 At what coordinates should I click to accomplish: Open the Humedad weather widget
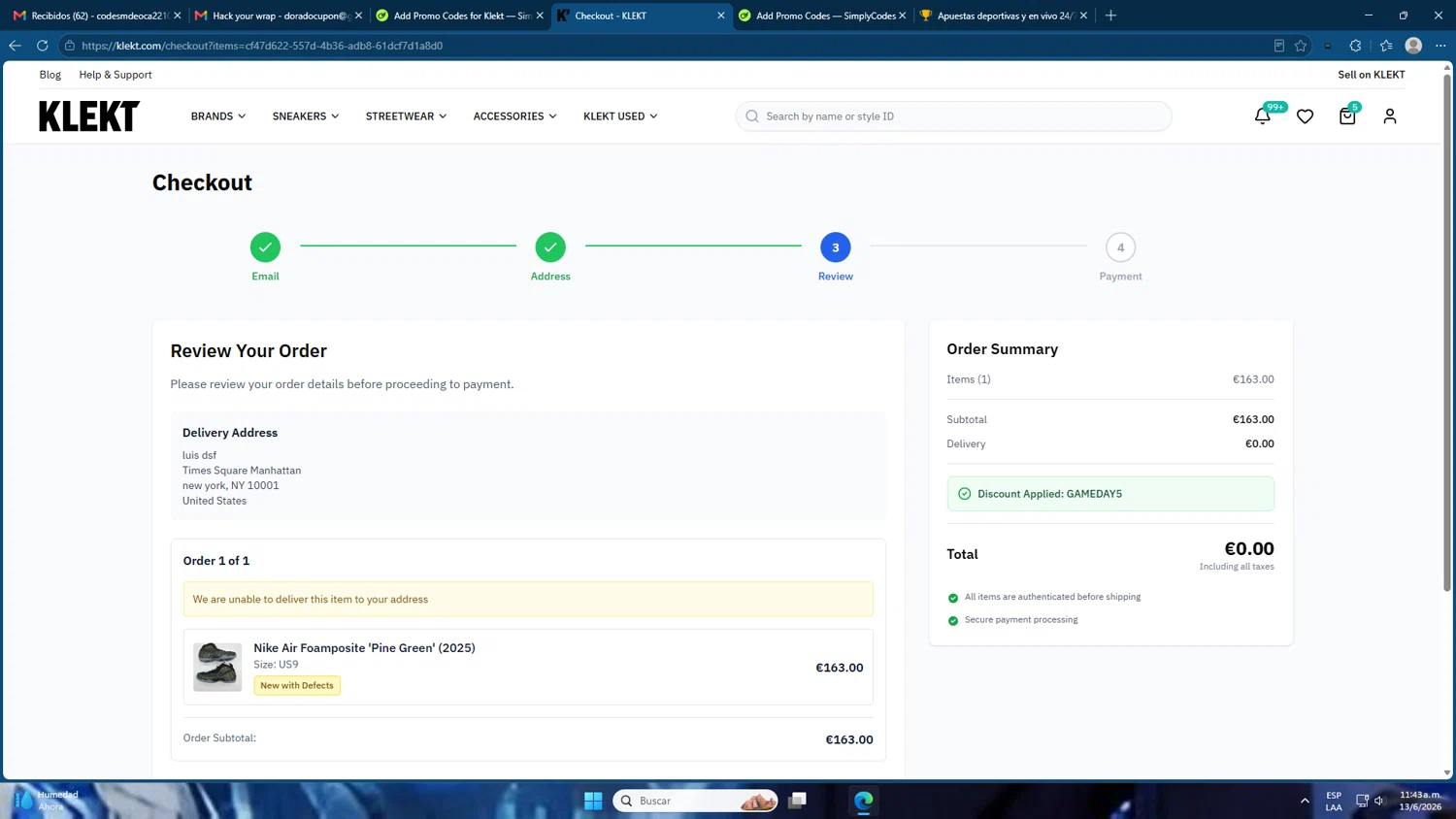[x=47, y=801]
